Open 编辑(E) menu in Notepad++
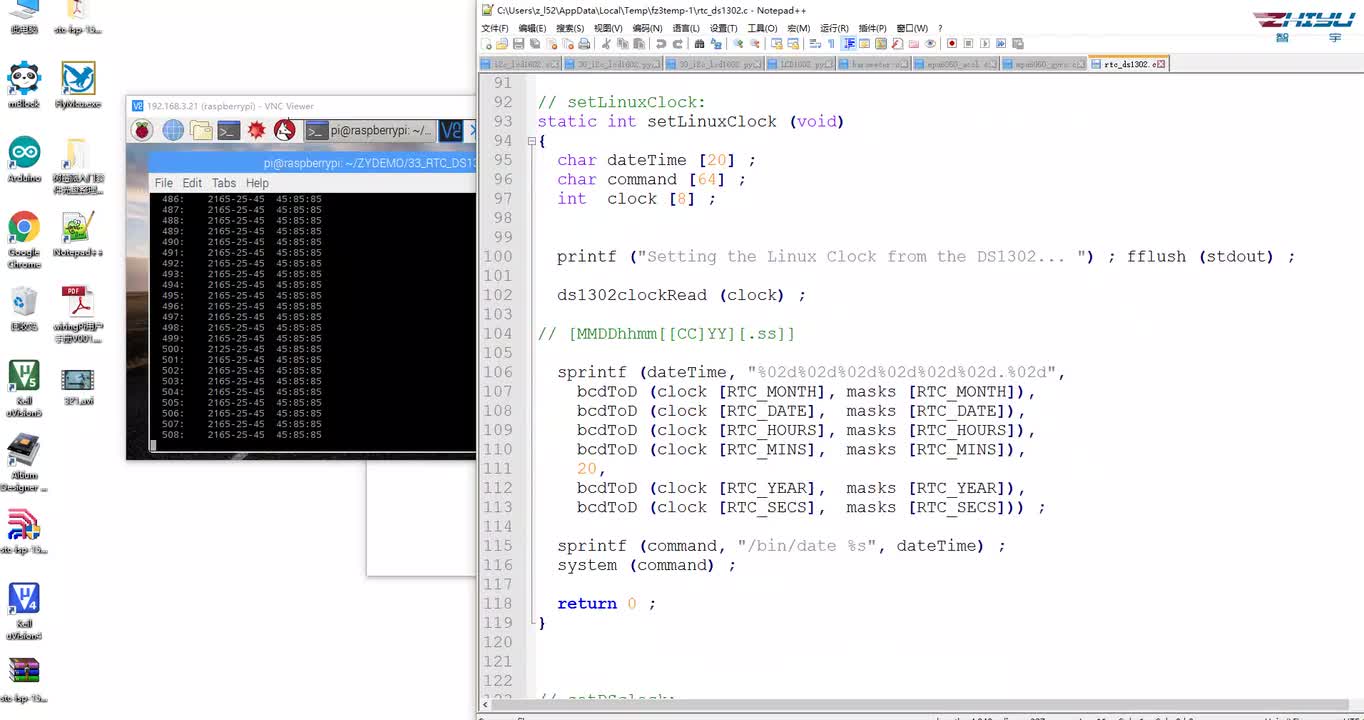This screenshot has width=1364, height=720. tap(532, 28)
